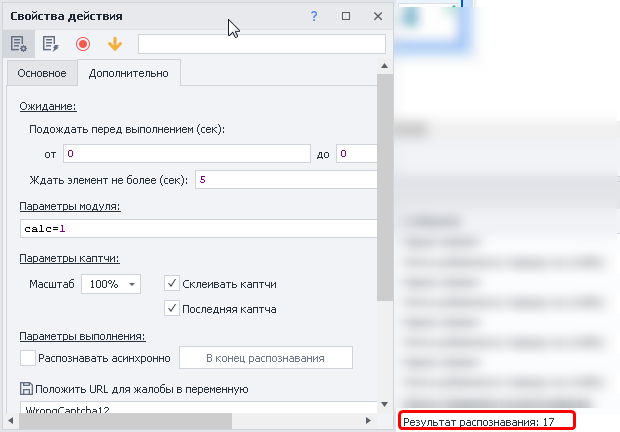Open help with the question mark icon

point(314,17)
